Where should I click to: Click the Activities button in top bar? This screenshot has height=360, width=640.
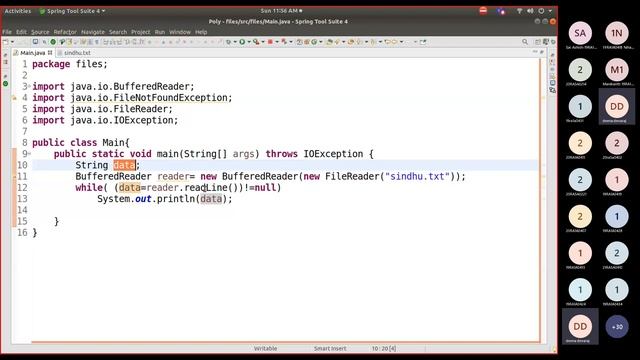[18, 11]
